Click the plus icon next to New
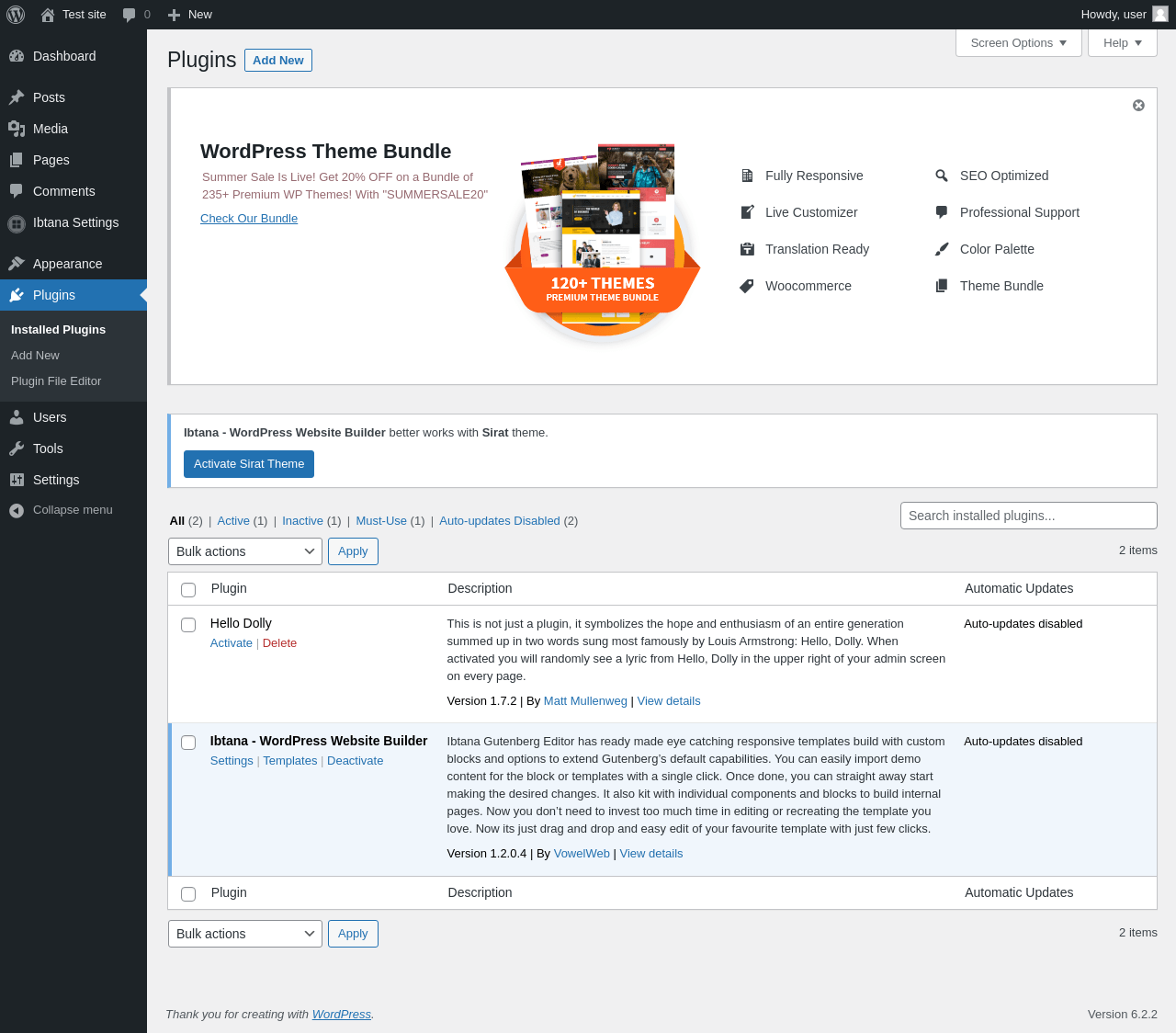Viewport: 1176px width, 1033px height. pyautogui.click(x=174, y=15)
